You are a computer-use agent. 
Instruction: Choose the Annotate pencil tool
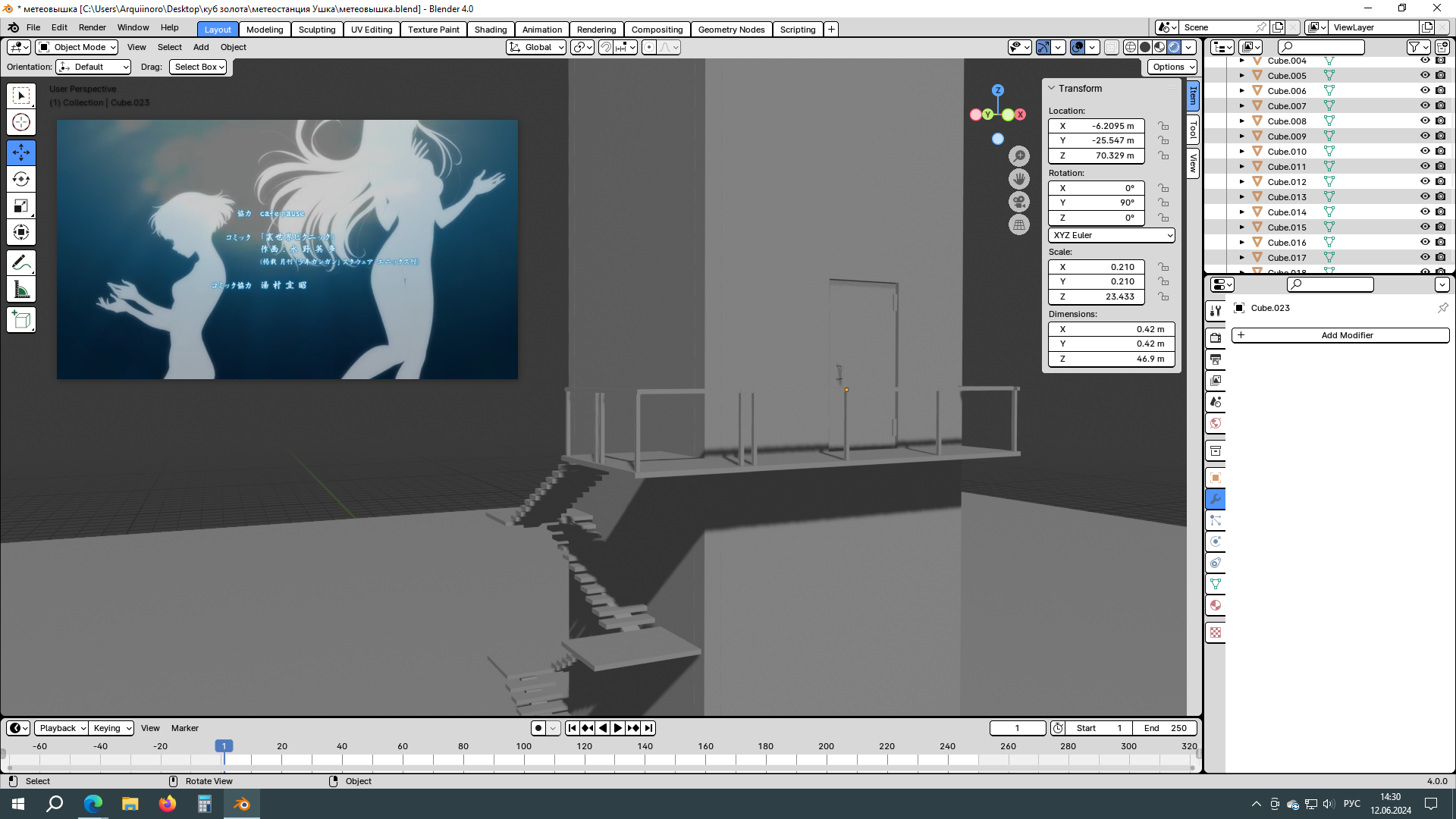(21, 263)
